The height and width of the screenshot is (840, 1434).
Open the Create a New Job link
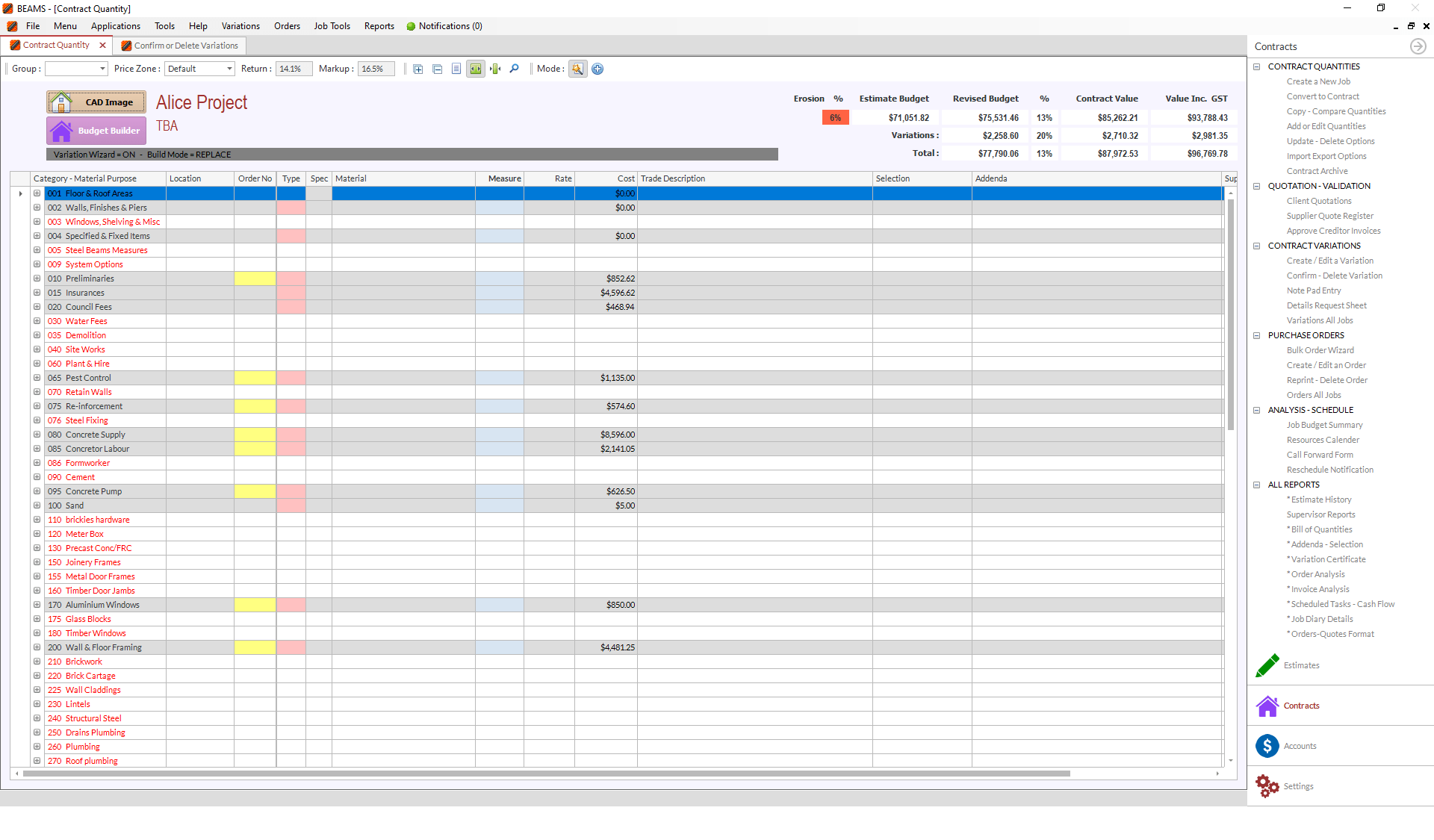[x=1318, y=81]
